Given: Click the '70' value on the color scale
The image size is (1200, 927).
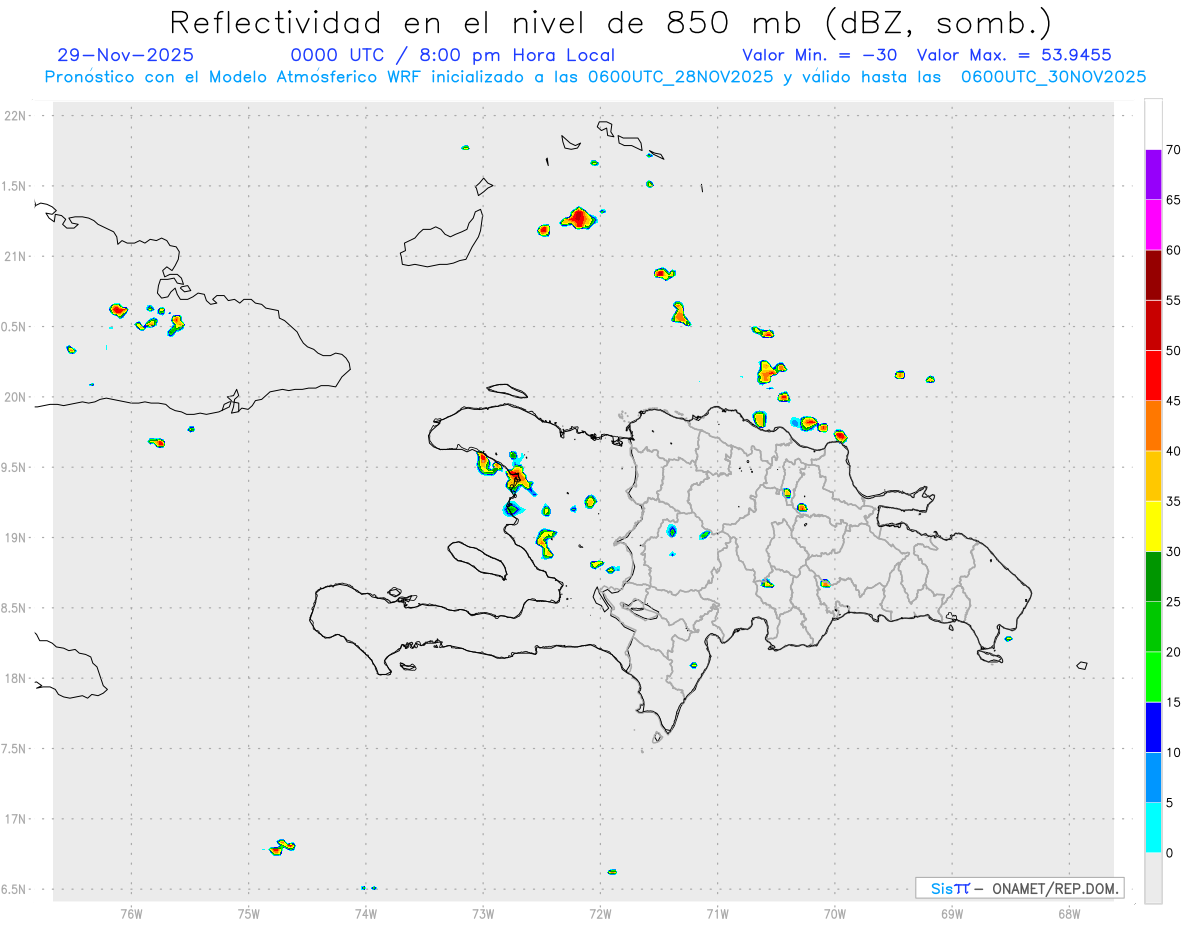Looking at the screenshot, I should pyautogui.click(x=1174, y=150).
